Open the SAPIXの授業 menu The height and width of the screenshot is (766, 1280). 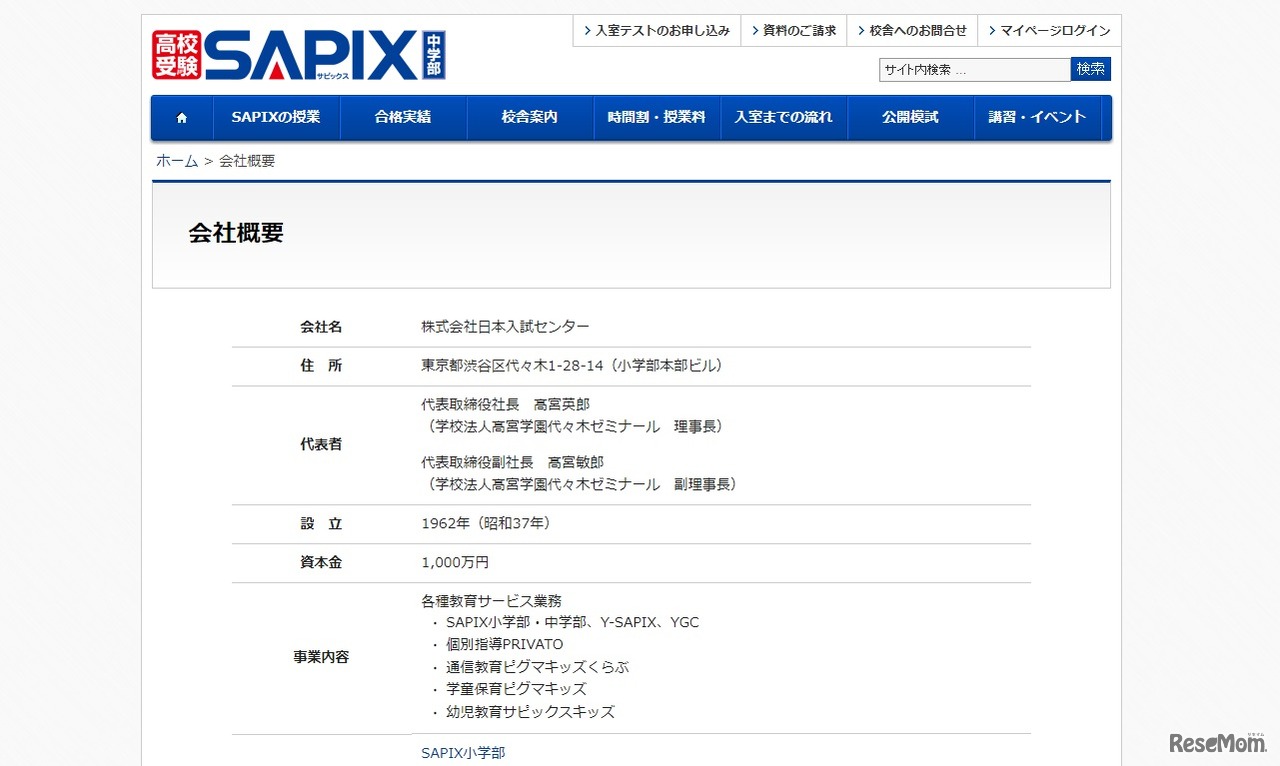click(276, 117)
